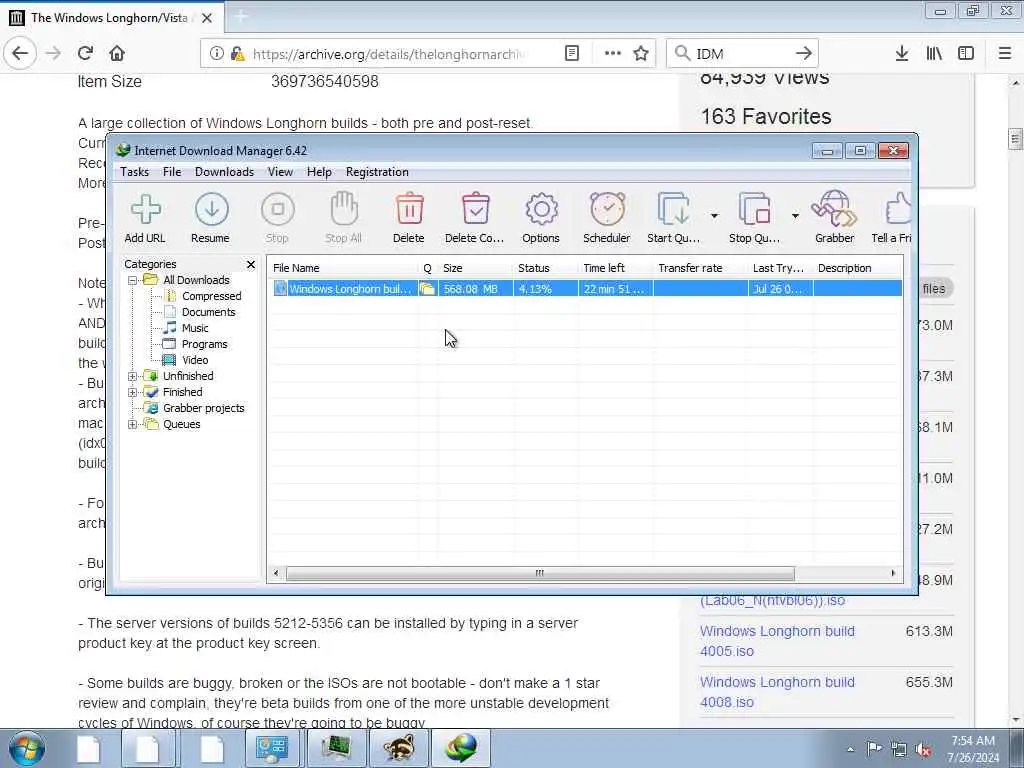Open Stop Queue dropdown arrow
This screenshot has width=1024, height=768.
click(x=795, y=216)
